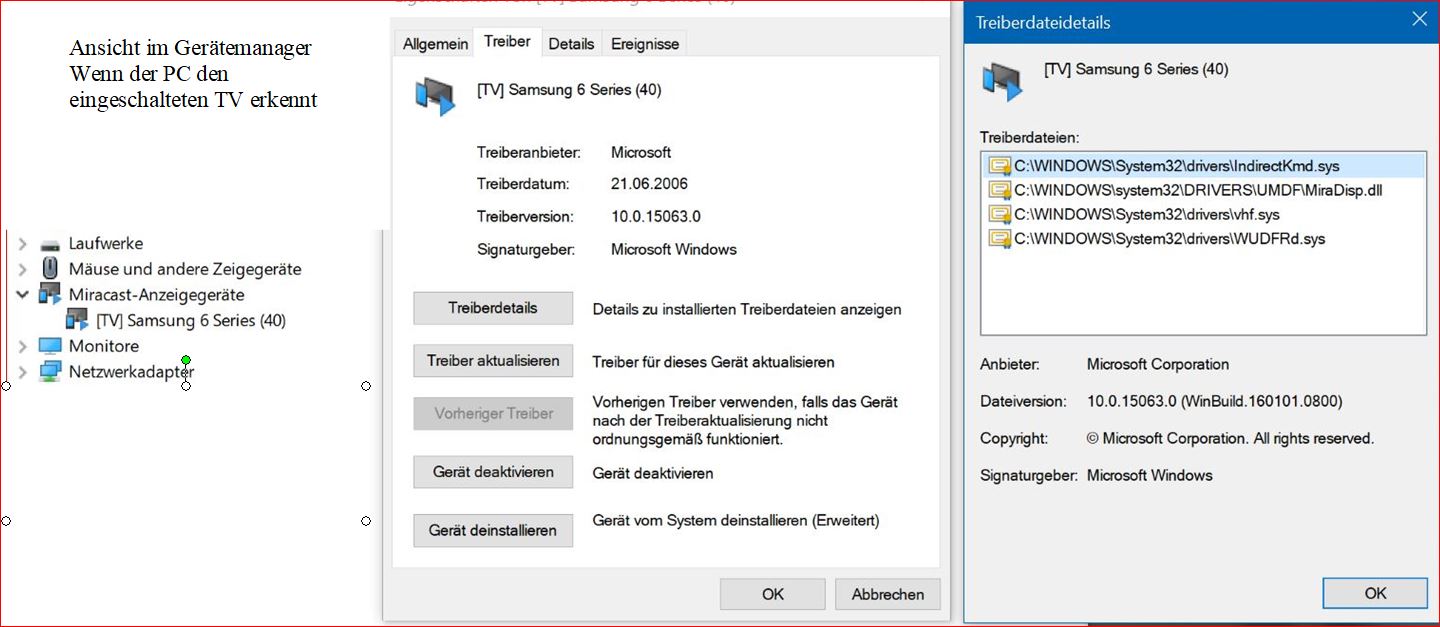Click the Gerät deaktivieren button
This screenshot has height=627, width=1440.
tap(493, 472)
